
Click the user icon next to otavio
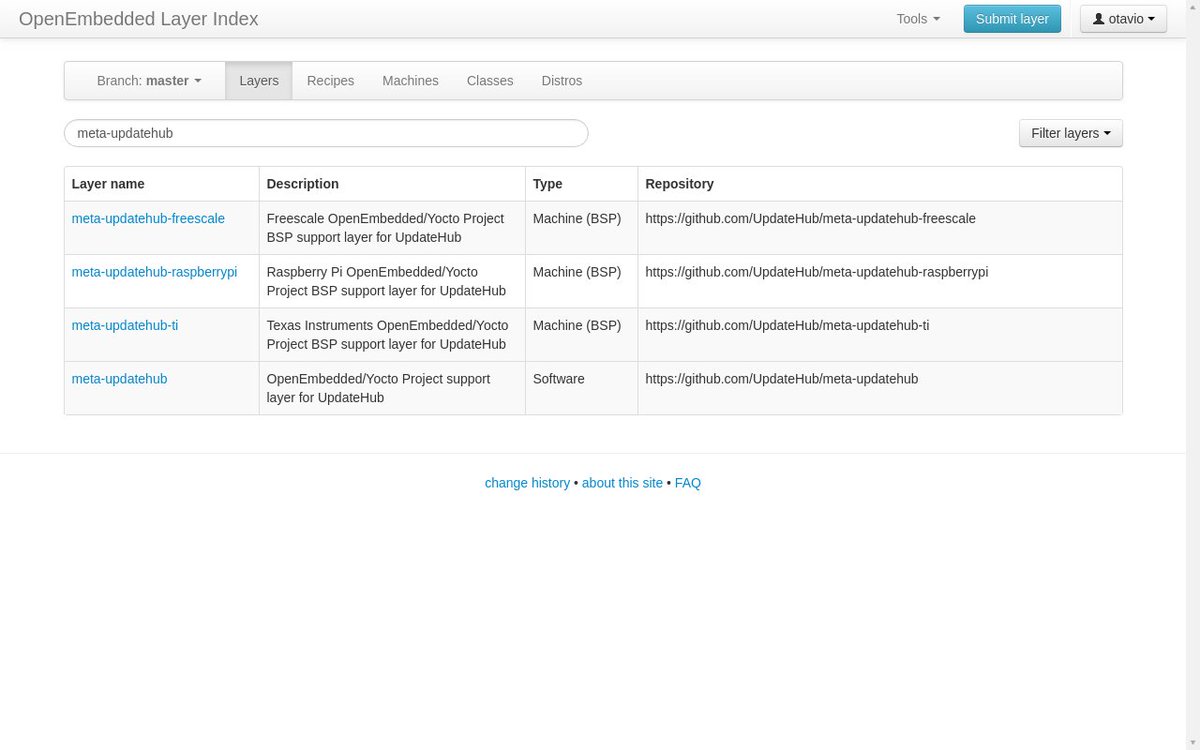[x=1098, y=19]
